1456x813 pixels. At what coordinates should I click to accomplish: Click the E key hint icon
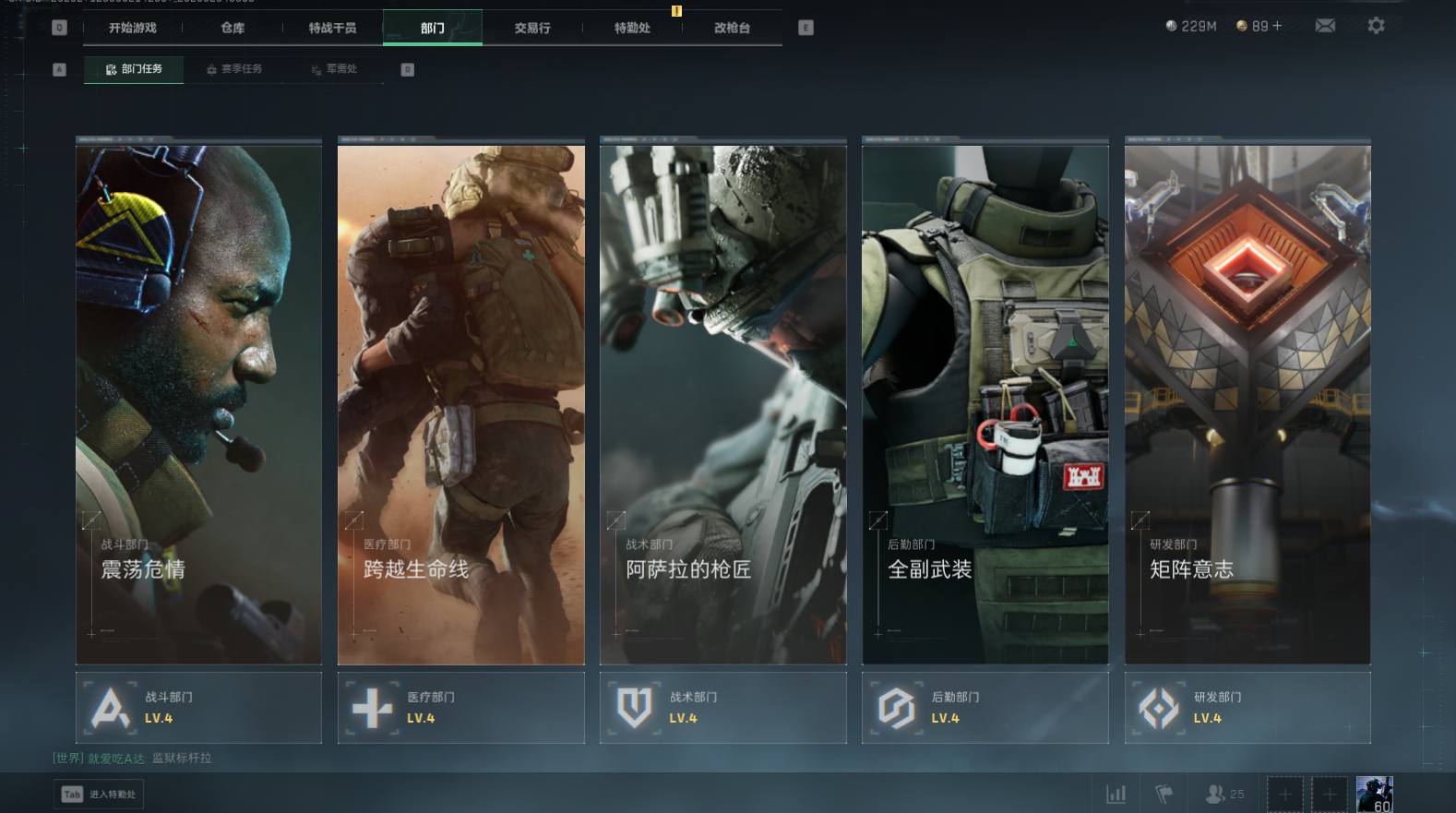(806, 28)
